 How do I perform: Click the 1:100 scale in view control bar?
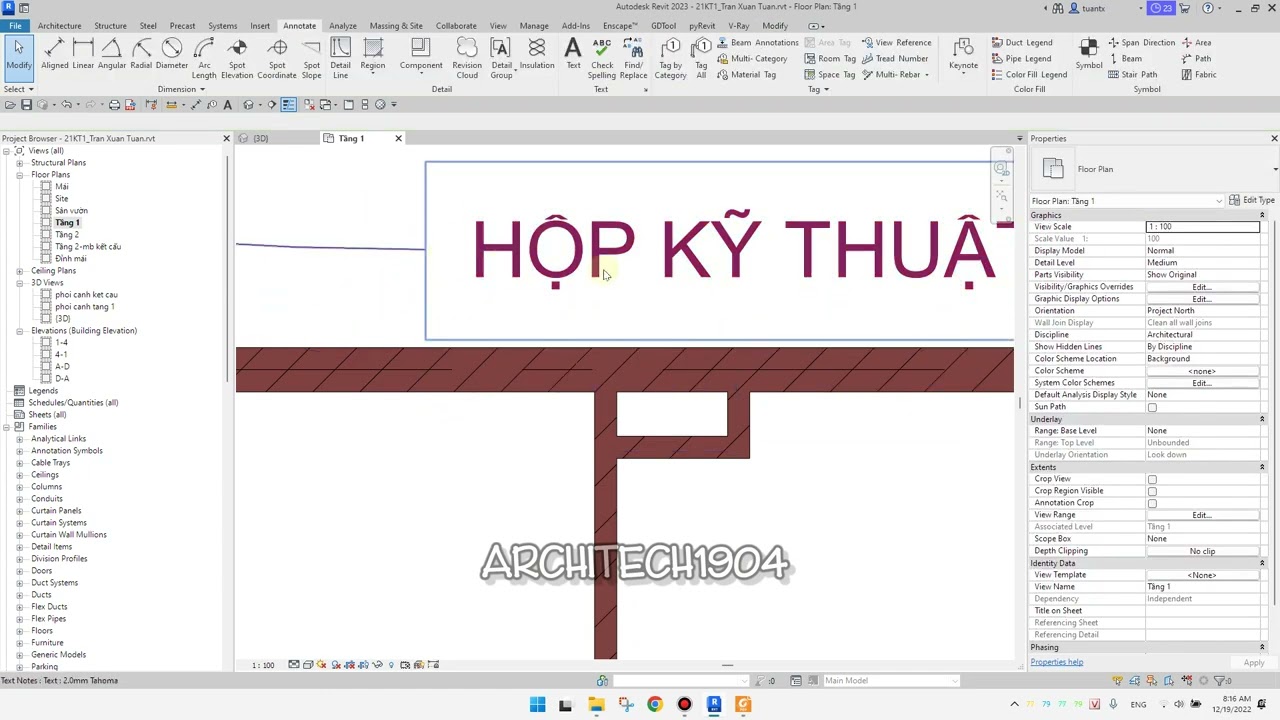(x=263, y=665)
